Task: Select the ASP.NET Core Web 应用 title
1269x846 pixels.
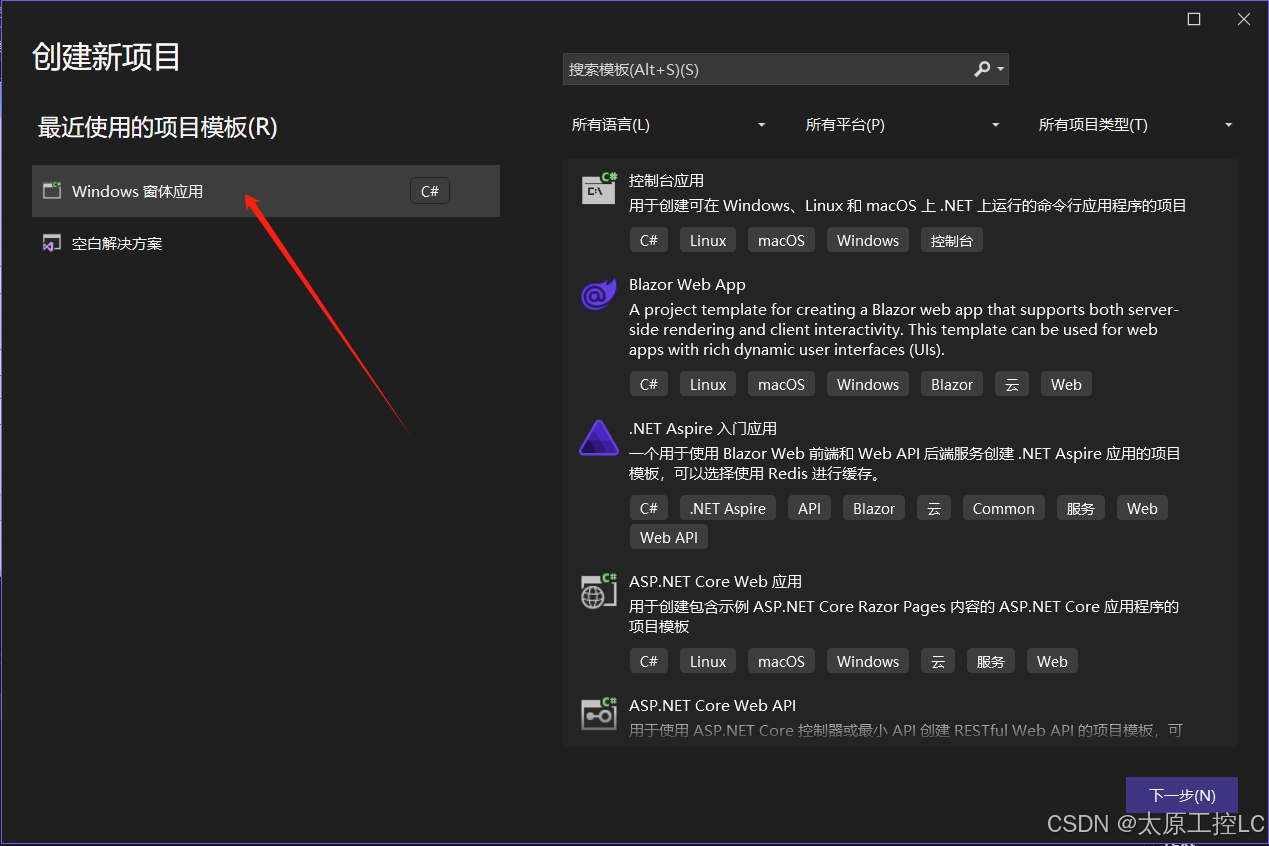Action: (x=715, y=582)
